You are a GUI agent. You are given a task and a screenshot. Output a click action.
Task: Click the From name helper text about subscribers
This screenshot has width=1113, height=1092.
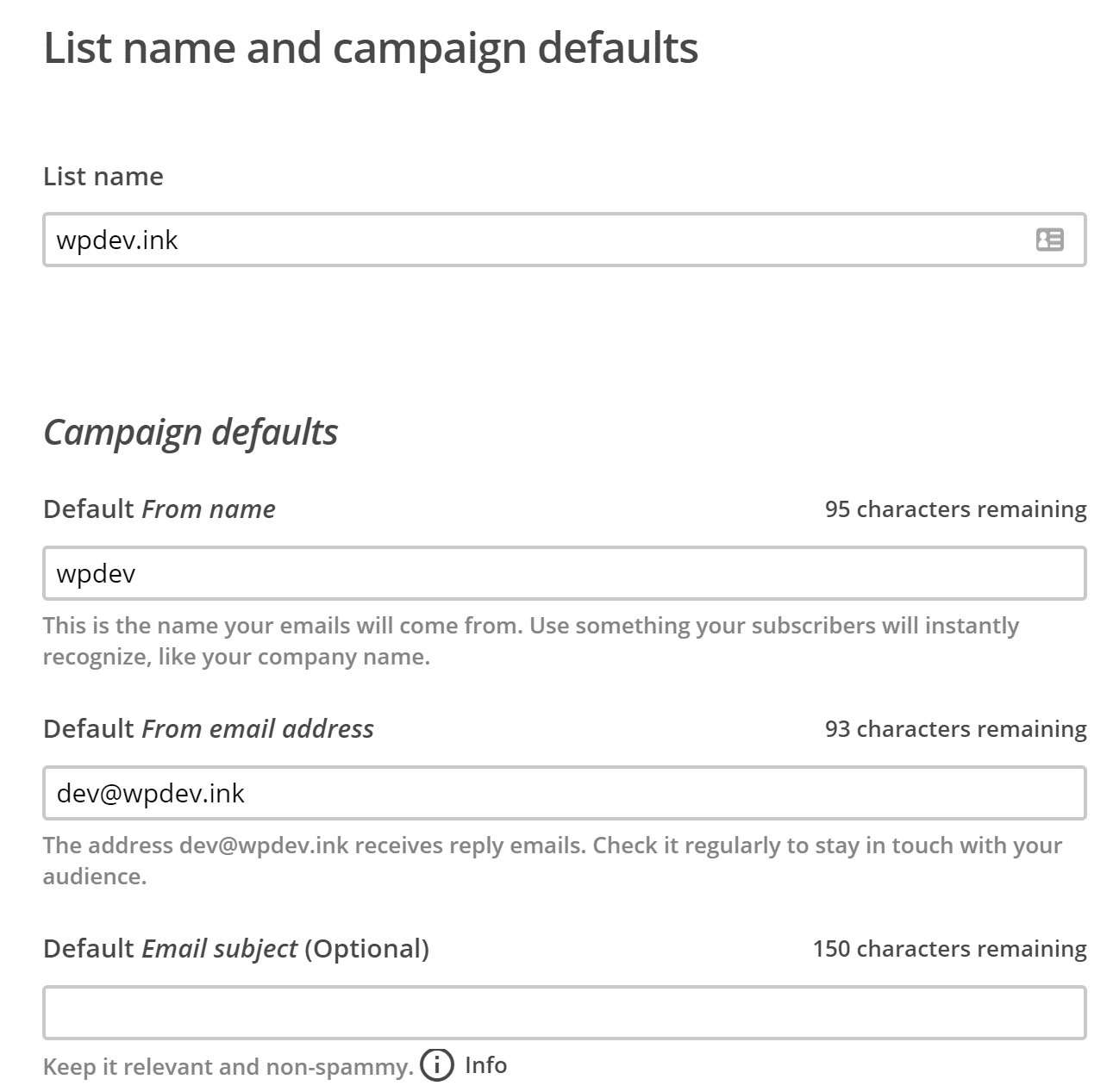coord(530,626)
